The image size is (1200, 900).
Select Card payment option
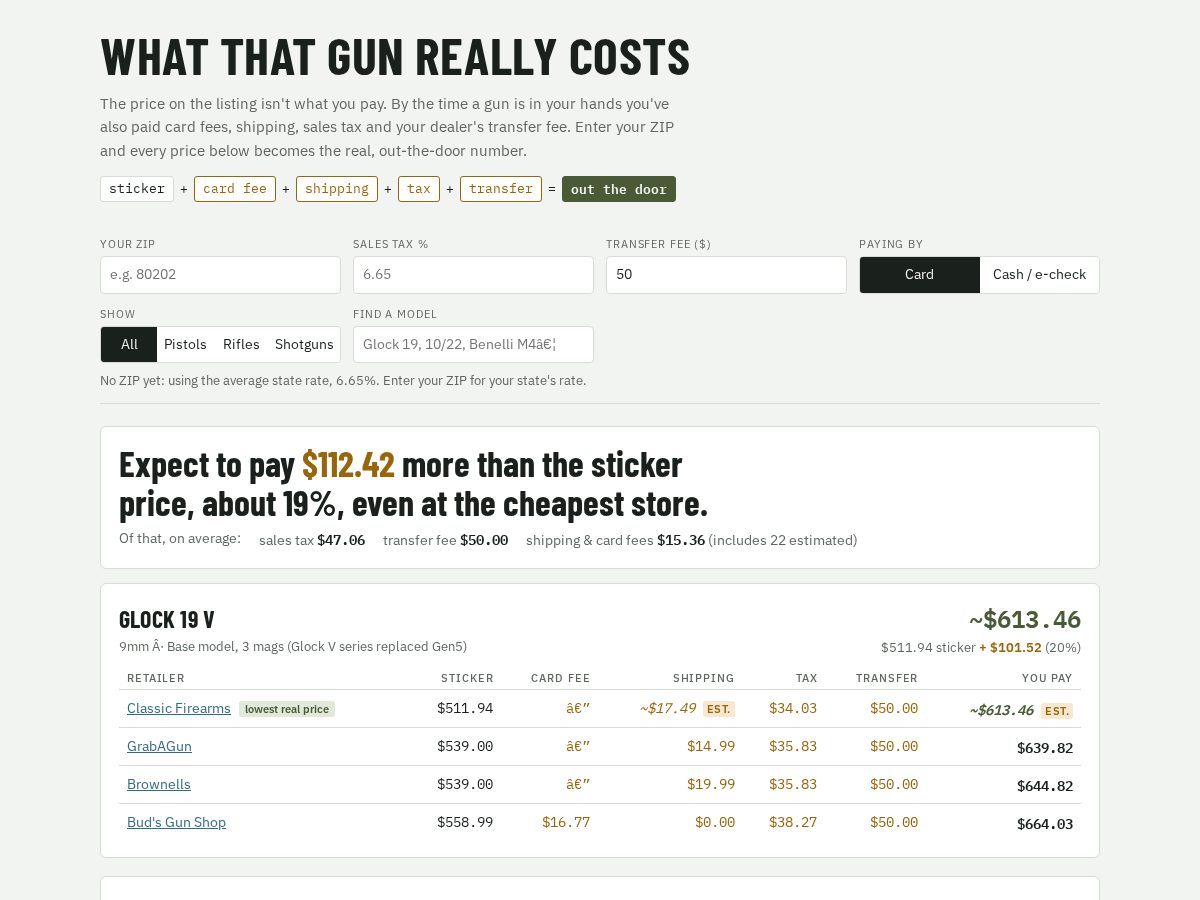(x=920, y=275)
